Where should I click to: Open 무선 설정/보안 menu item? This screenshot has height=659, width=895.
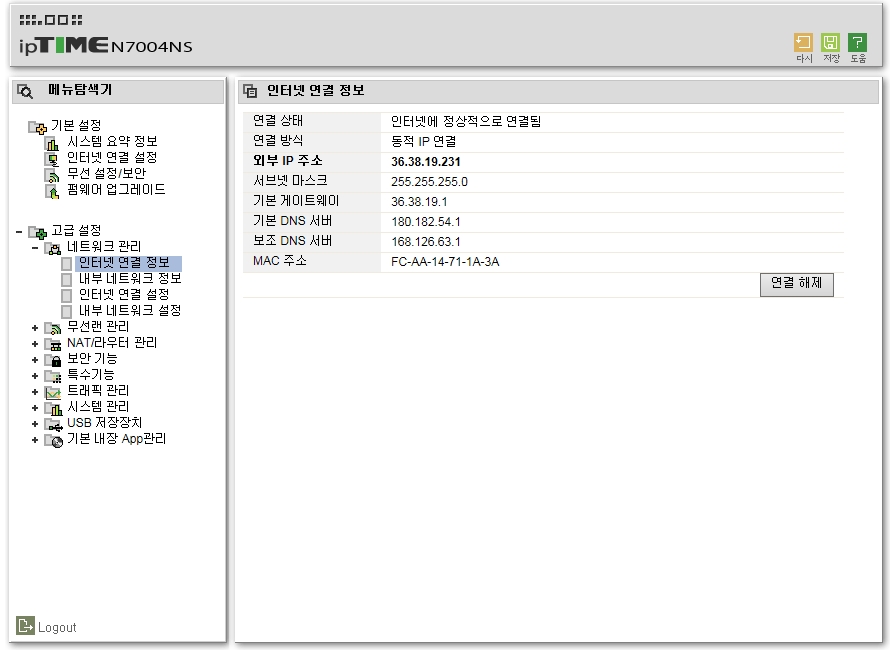click(106, 173)
